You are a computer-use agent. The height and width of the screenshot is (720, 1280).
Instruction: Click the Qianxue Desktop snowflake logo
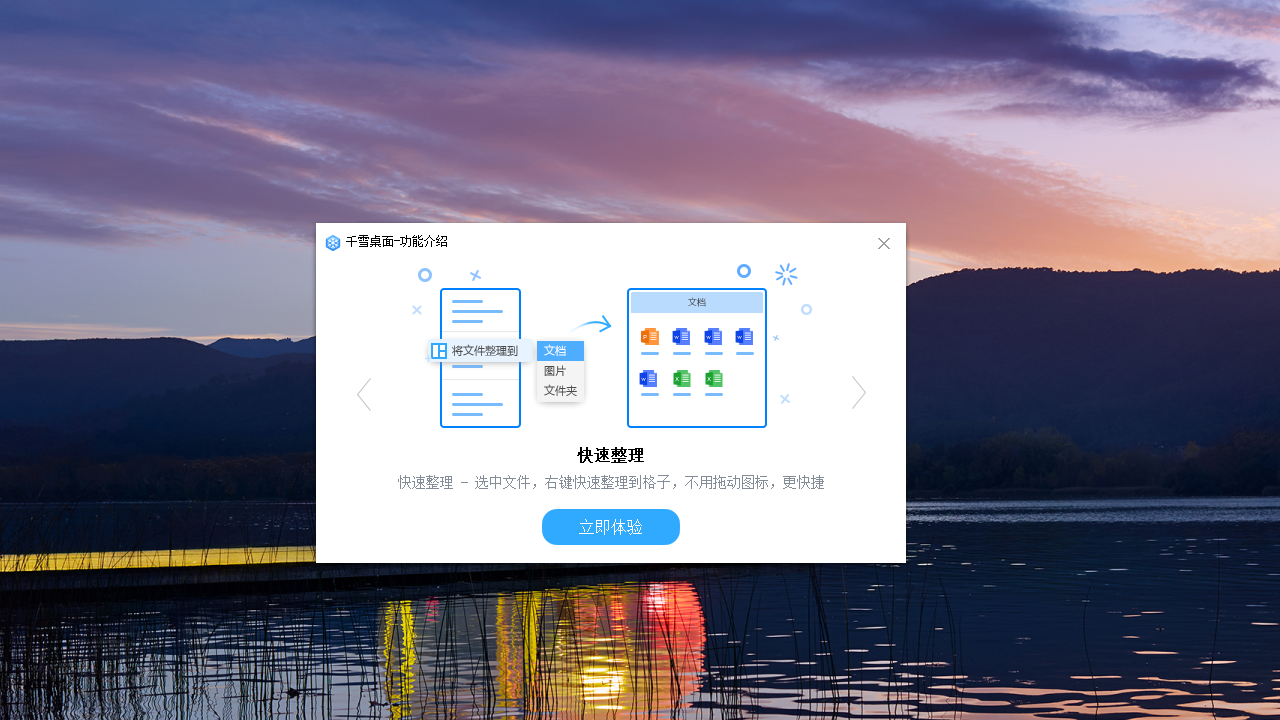point(332,242)
